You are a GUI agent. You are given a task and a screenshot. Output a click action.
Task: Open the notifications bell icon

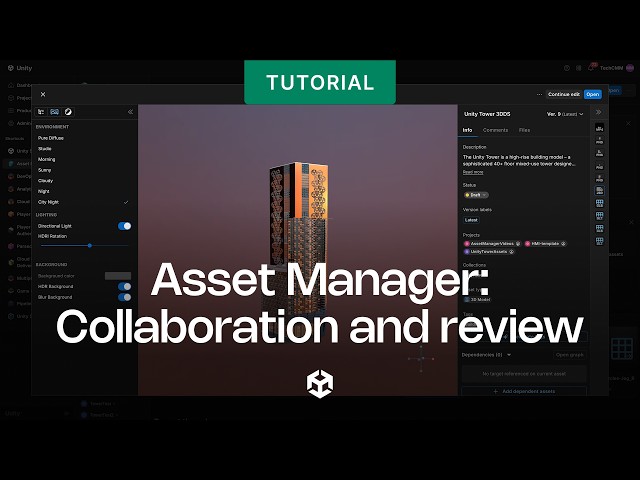(x=591, y=68)
